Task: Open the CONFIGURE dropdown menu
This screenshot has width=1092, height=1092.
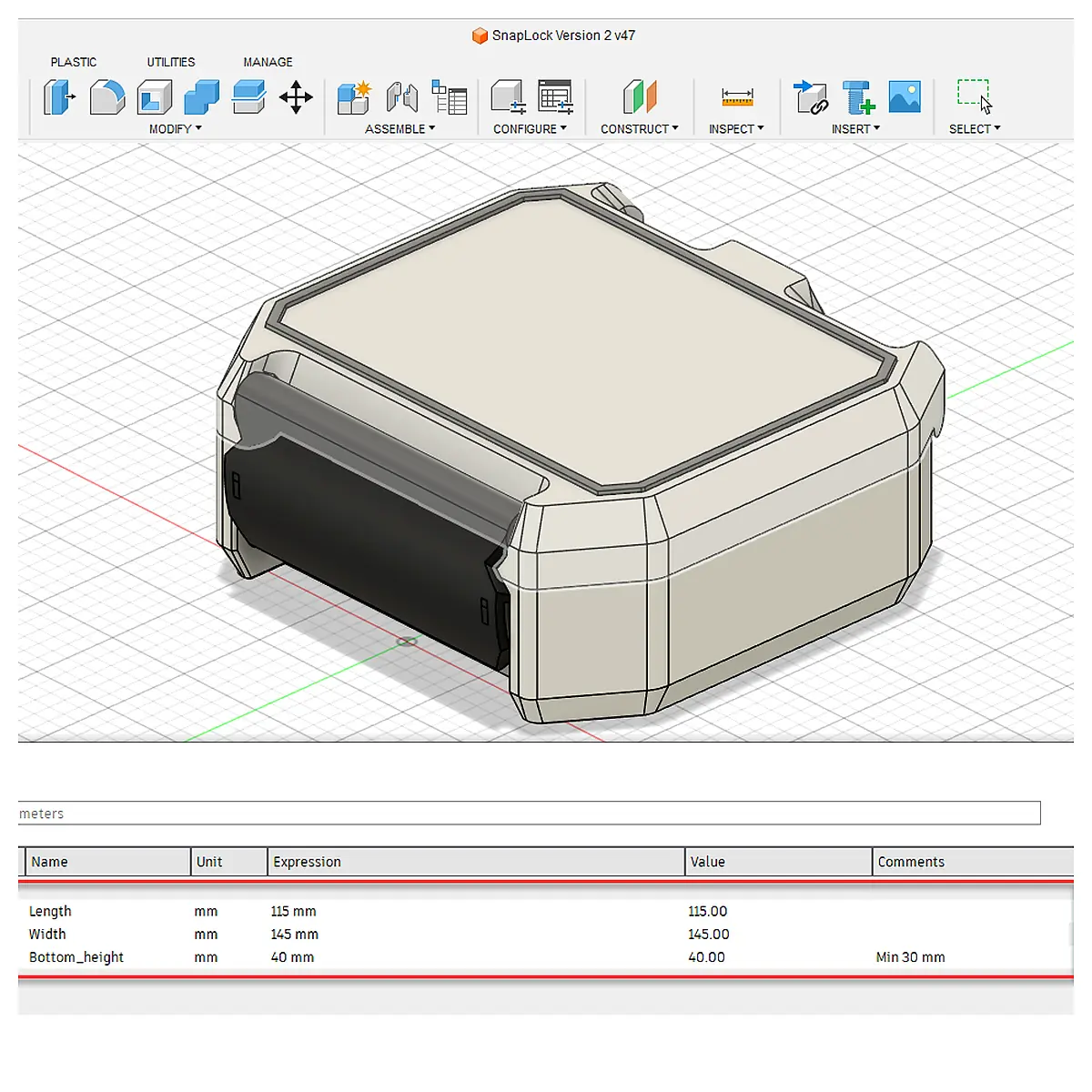Action: tap(531, 129)
